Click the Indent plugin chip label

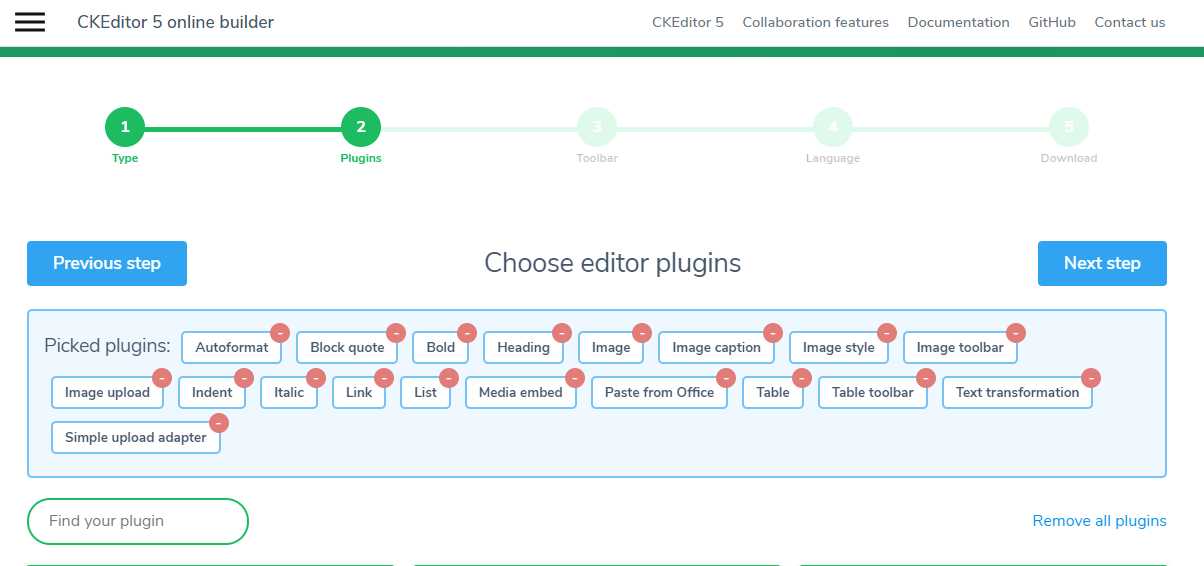pyautogui.click(x=212, y=392)
